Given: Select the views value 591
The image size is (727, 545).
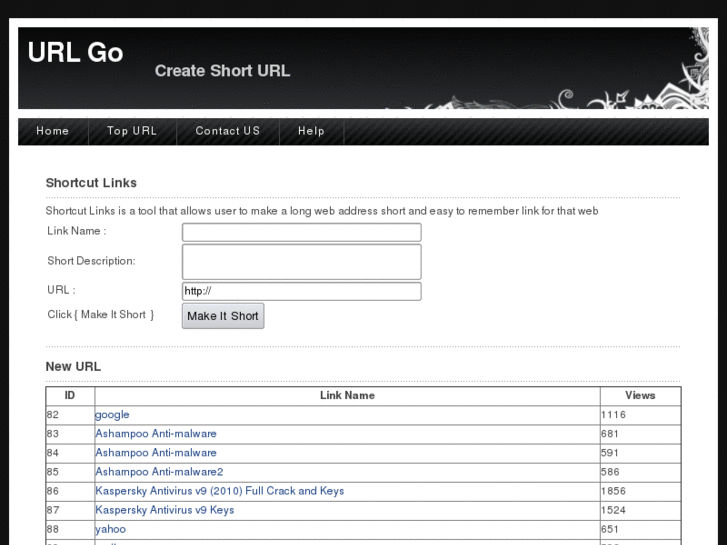Looking at the screenshot, I should pyautogui.click(x=610, y=453).
